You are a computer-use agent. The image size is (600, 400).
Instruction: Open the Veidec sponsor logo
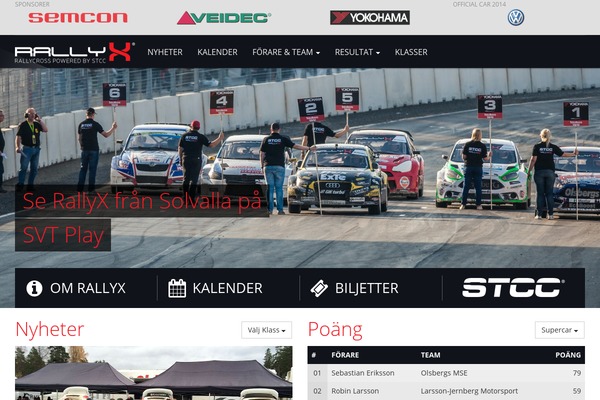tap(224, 18)
